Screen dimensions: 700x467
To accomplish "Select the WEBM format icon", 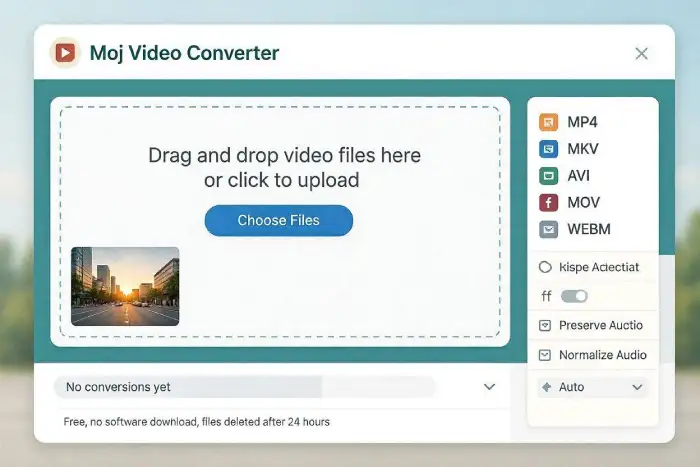I will 548,229.
